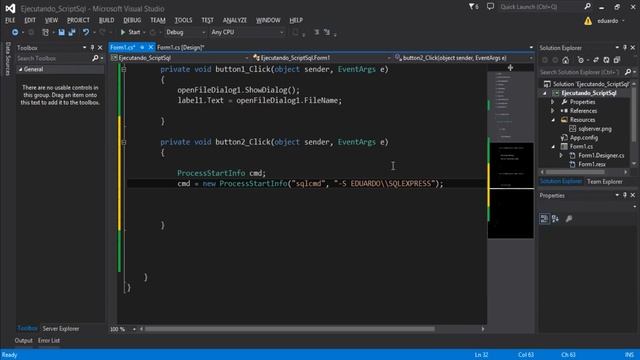
Task: Click the Start debugging button
Action: click(130, 32)
